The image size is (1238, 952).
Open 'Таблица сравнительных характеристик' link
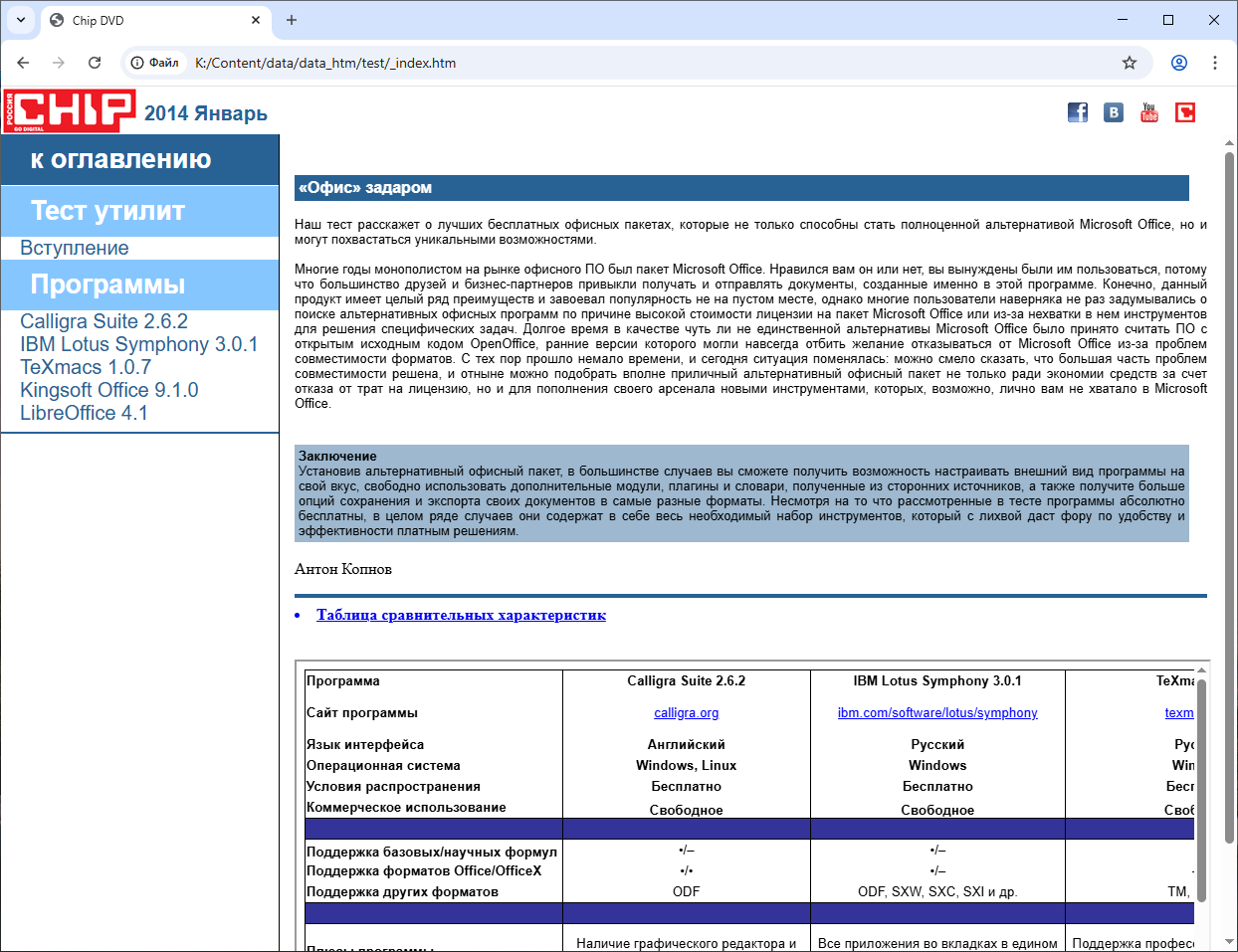pos(461,615)
